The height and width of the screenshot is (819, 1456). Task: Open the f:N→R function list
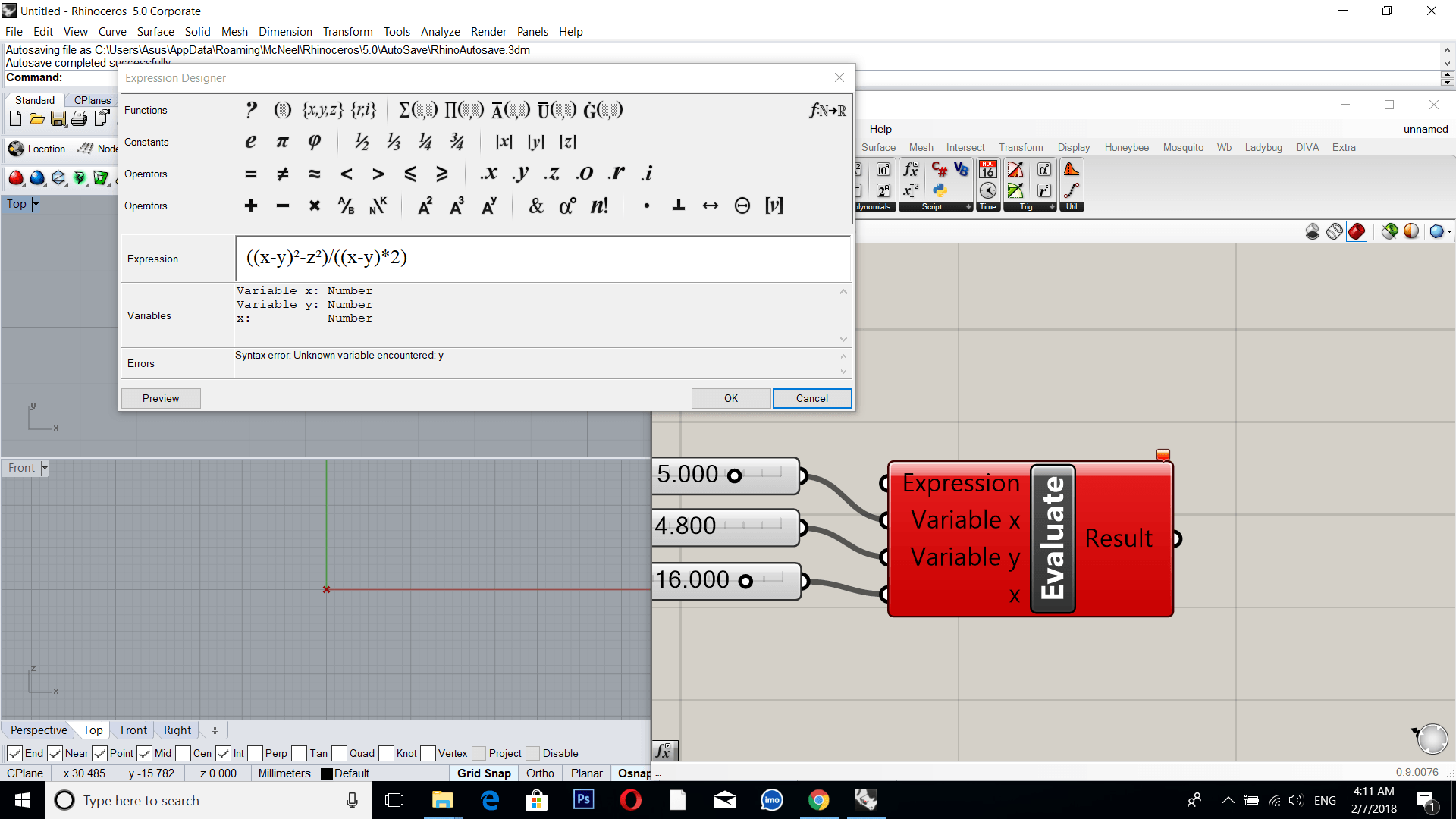827,111
